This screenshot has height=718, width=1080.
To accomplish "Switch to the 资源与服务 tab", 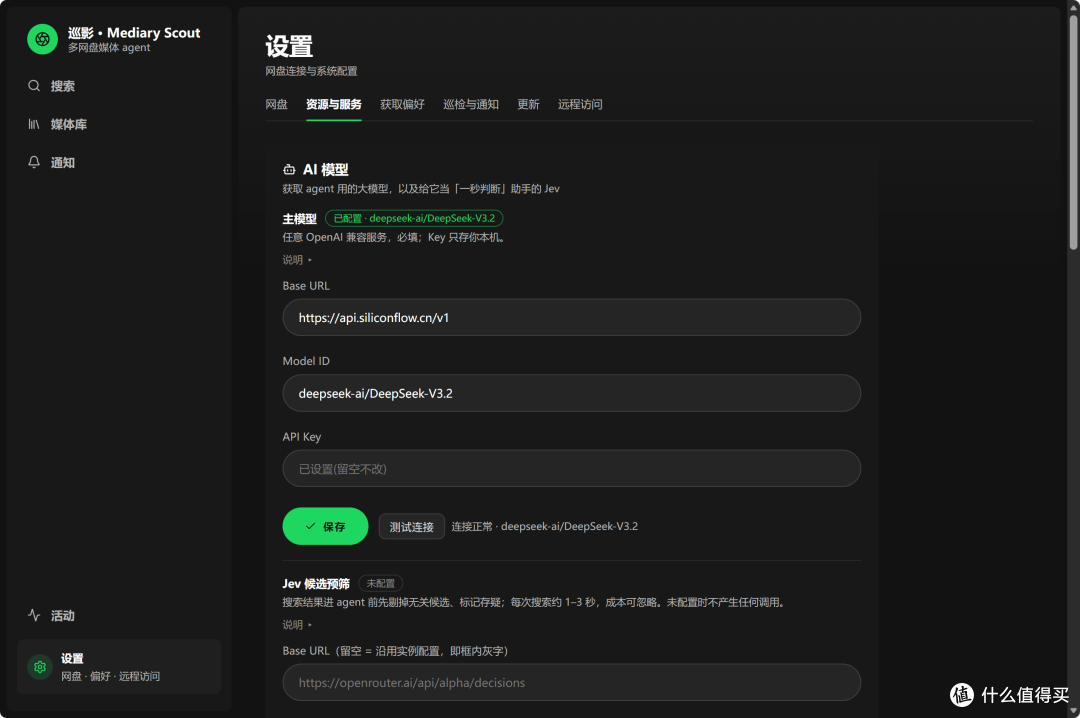I will (333, 104).
